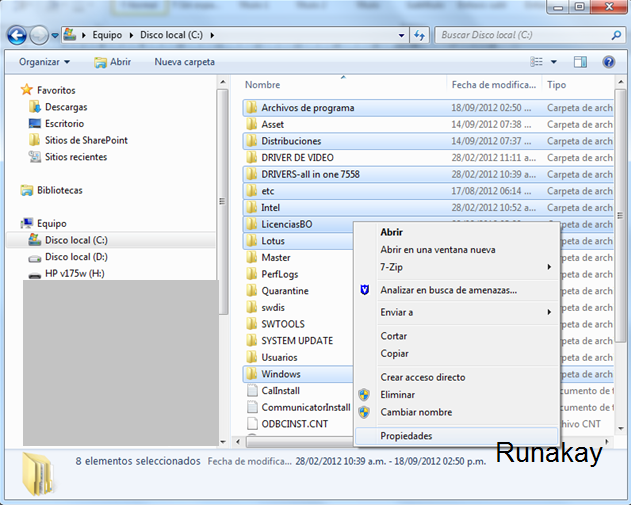
Task: Open the help question mark icon
Action: (x=608, y=62)
